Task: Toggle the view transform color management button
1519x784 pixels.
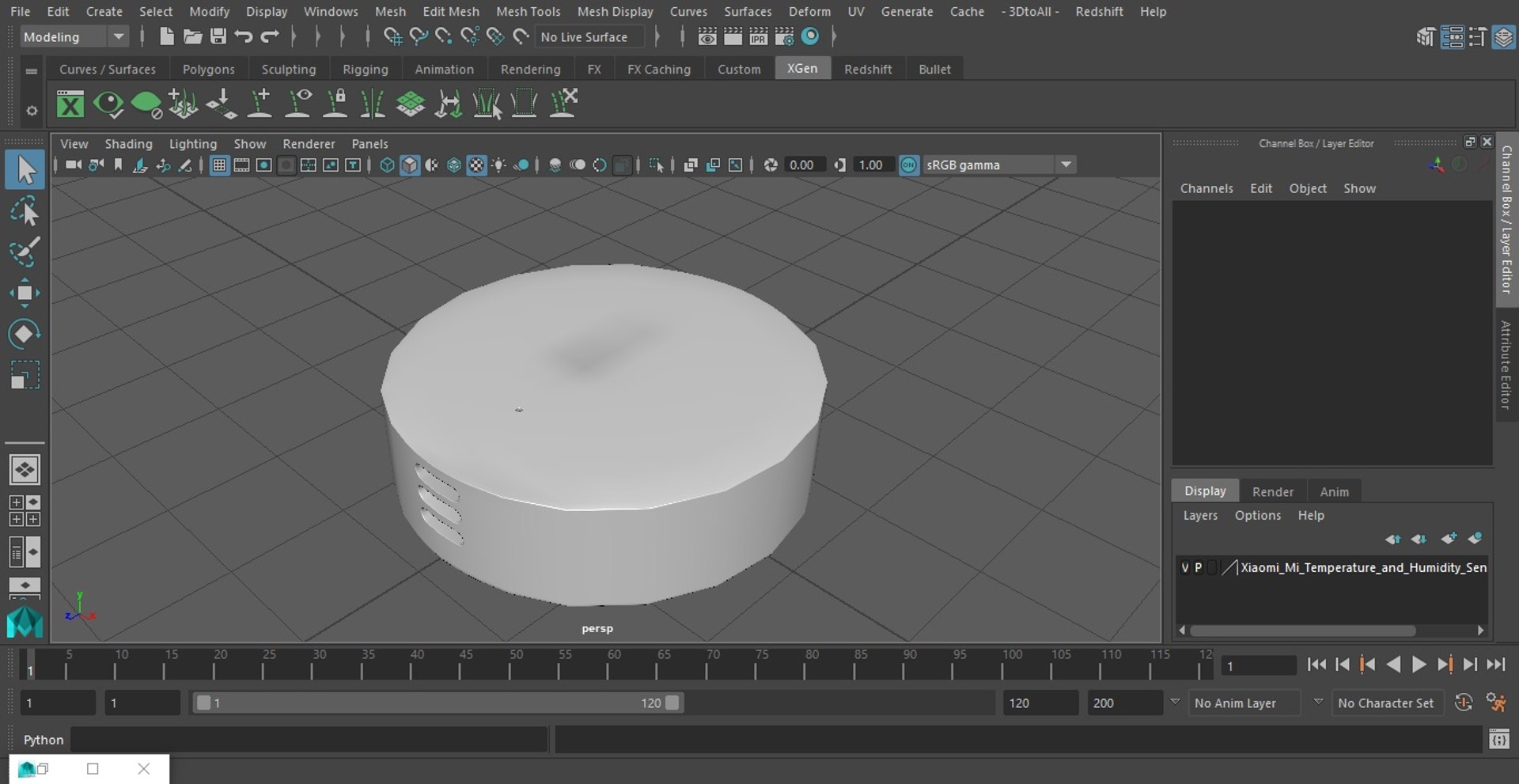Action: coord(909,165)
